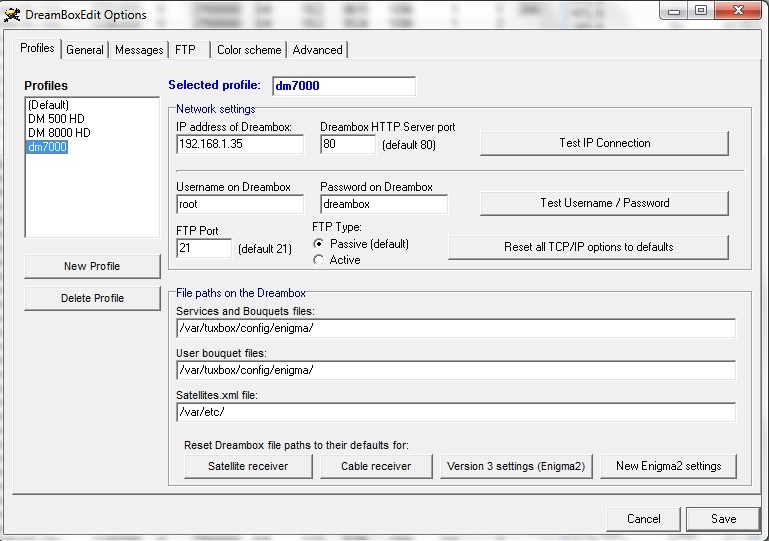This screenshot has height=541, width=769.
Task: Save the options
Action: [x=723, y=519]
